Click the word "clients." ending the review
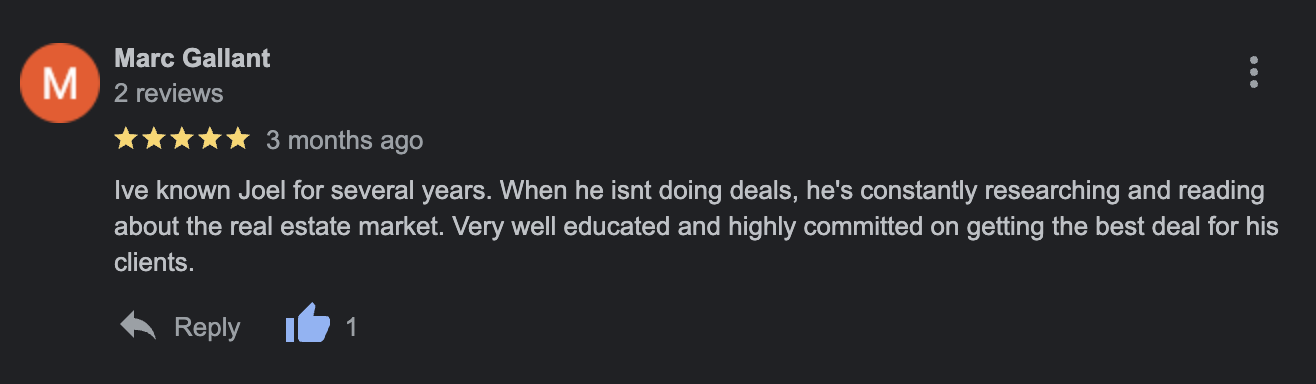The height and width of the screenshot is (384, 1316). click(153, 263)
